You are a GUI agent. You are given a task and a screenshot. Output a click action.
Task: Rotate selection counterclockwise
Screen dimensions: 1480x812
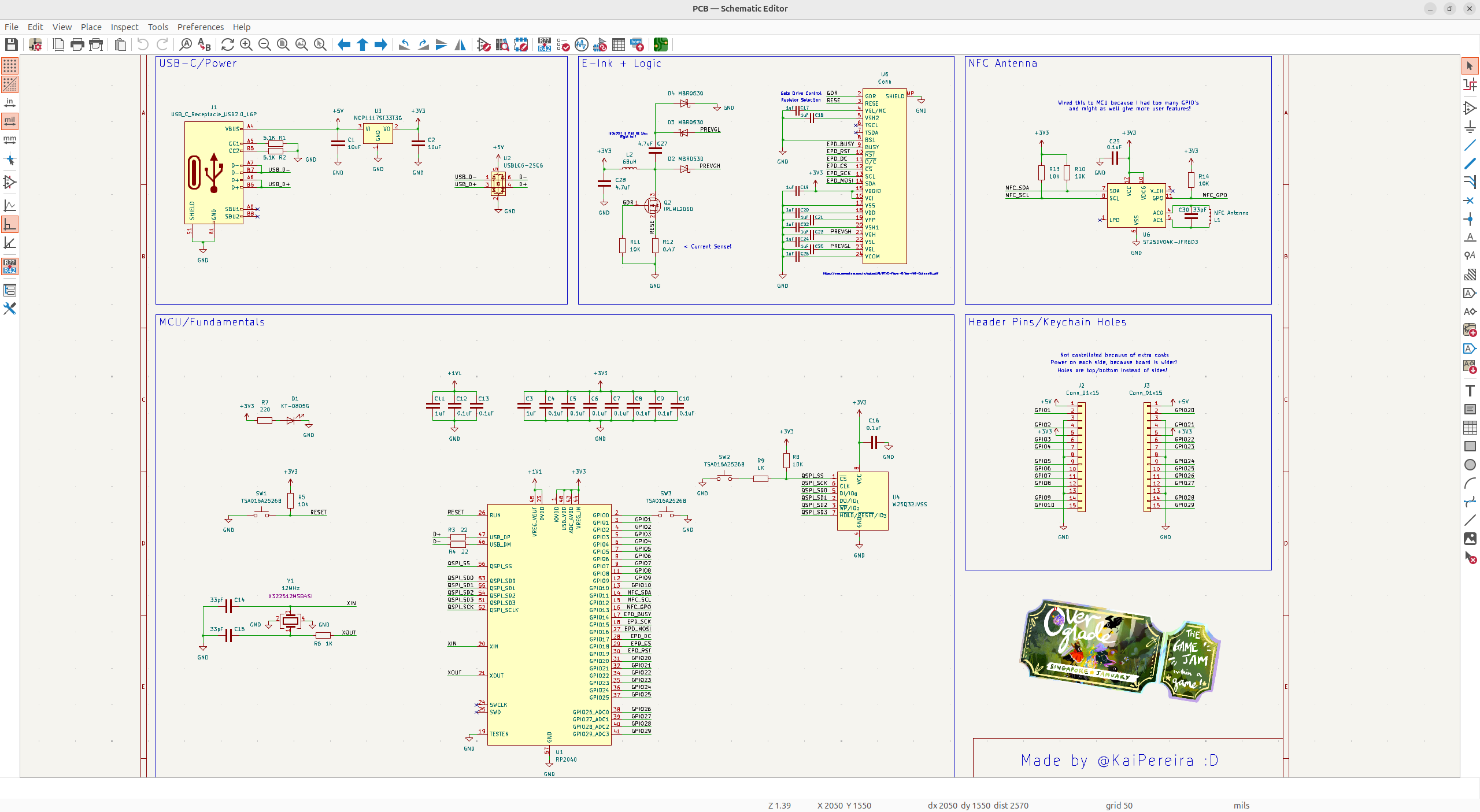pyautogui.click(x=405, y=45)
